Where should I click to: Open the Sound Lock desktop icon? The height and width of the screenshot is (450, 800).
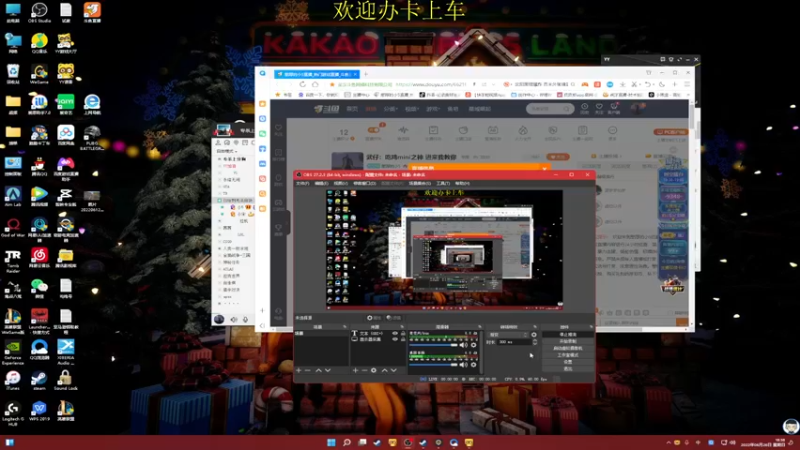(x=66, y=380)
